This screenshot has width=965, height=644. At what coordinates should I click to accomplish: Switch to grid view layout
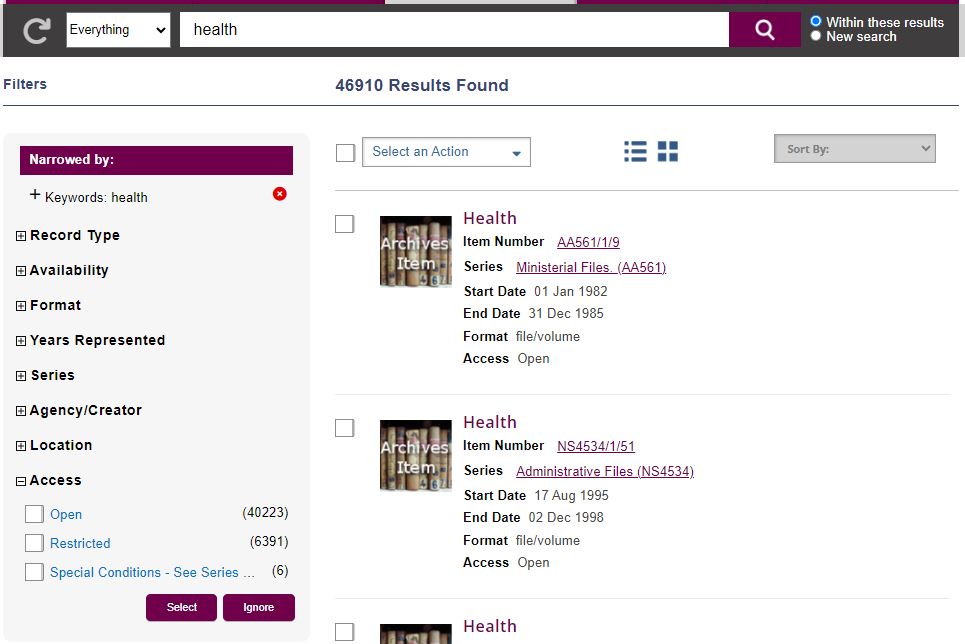pyautogui.click(x=668, y=151)
